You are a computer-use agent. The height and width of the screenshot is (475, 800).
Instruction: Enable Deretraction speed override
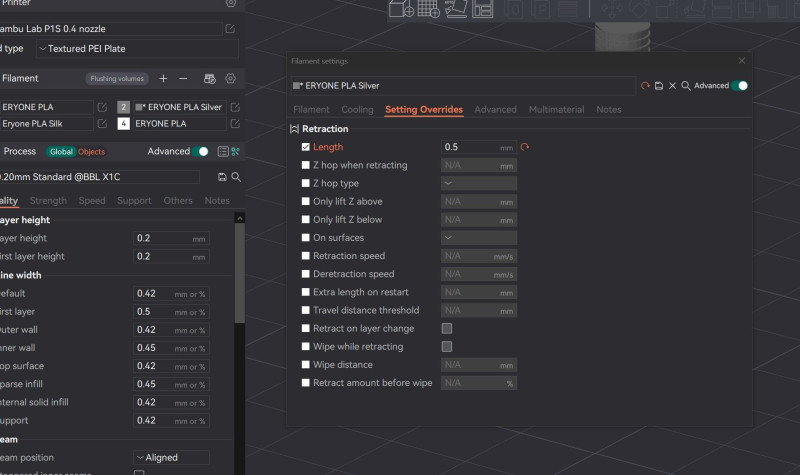point(306,274)
